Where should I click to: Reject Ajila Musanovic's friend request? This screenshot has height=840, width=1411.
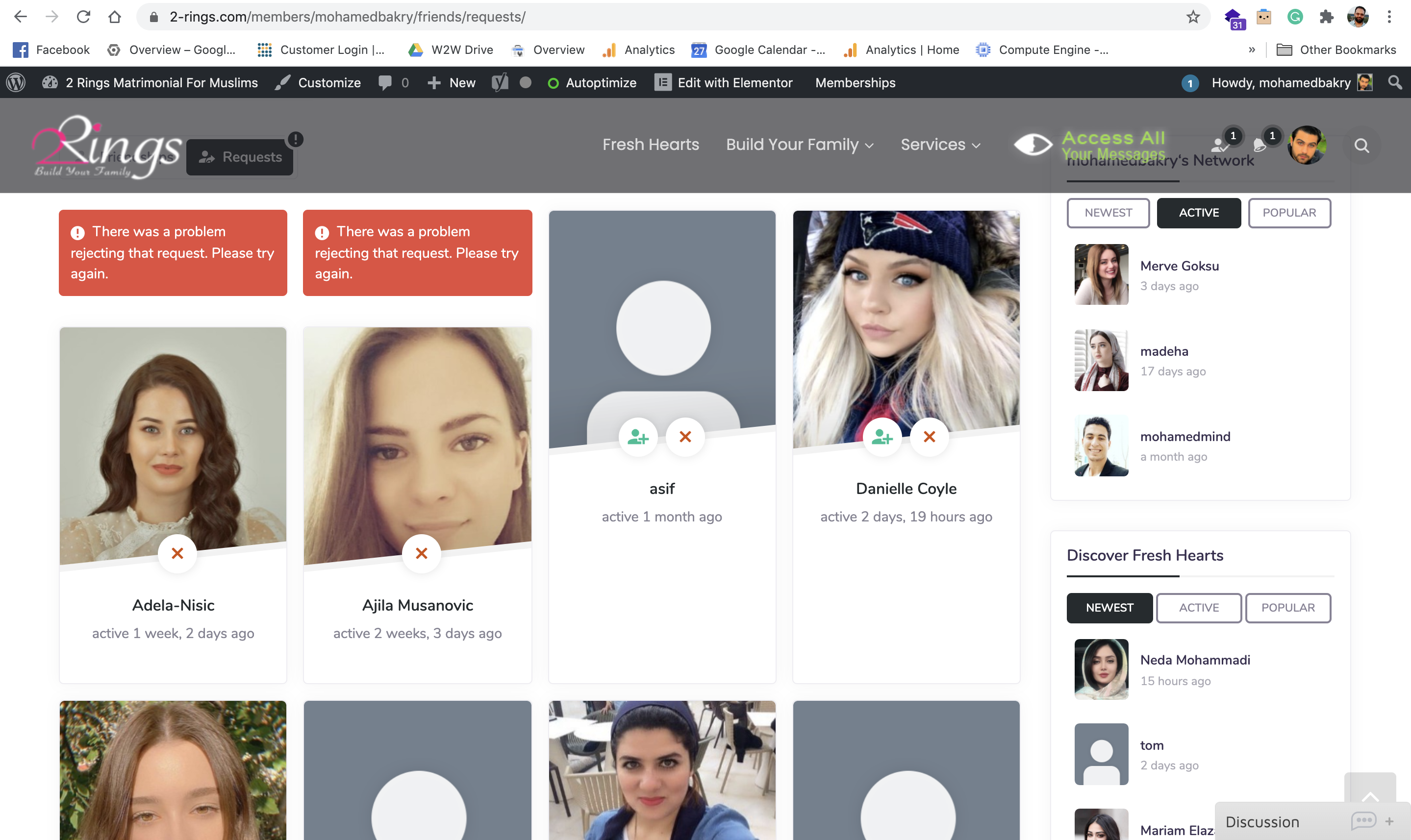coord(421,553)
